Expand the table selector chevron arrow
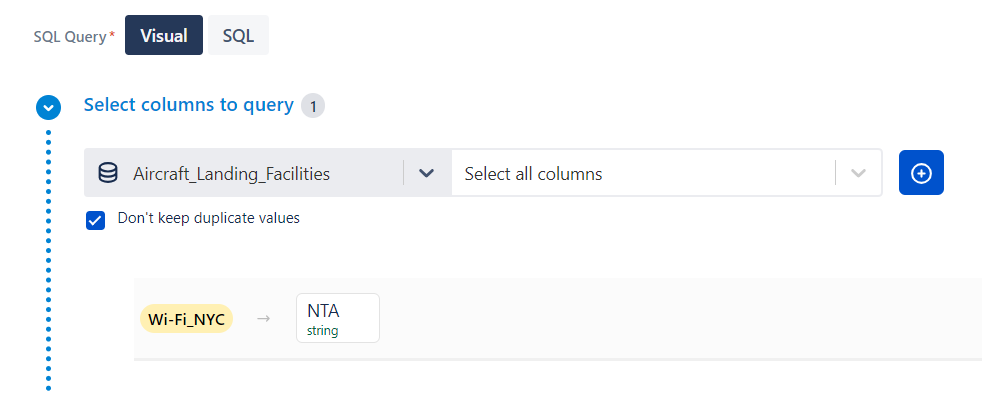Image resolution: width=982 pixels, height=400 pixels. click(x=427, y=173)
